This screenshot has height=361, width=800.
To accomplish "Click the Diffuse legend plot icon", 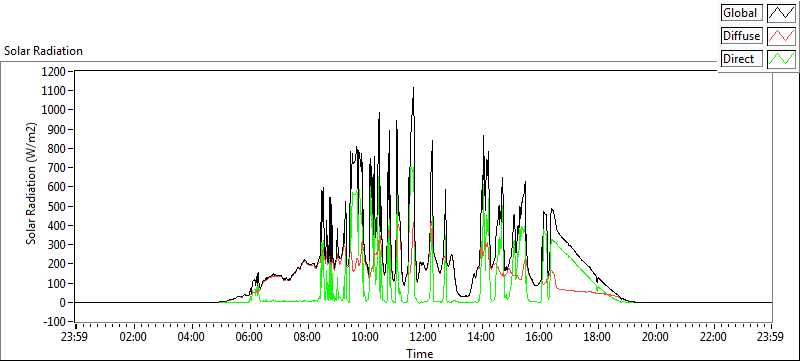I will coord(781,36).
